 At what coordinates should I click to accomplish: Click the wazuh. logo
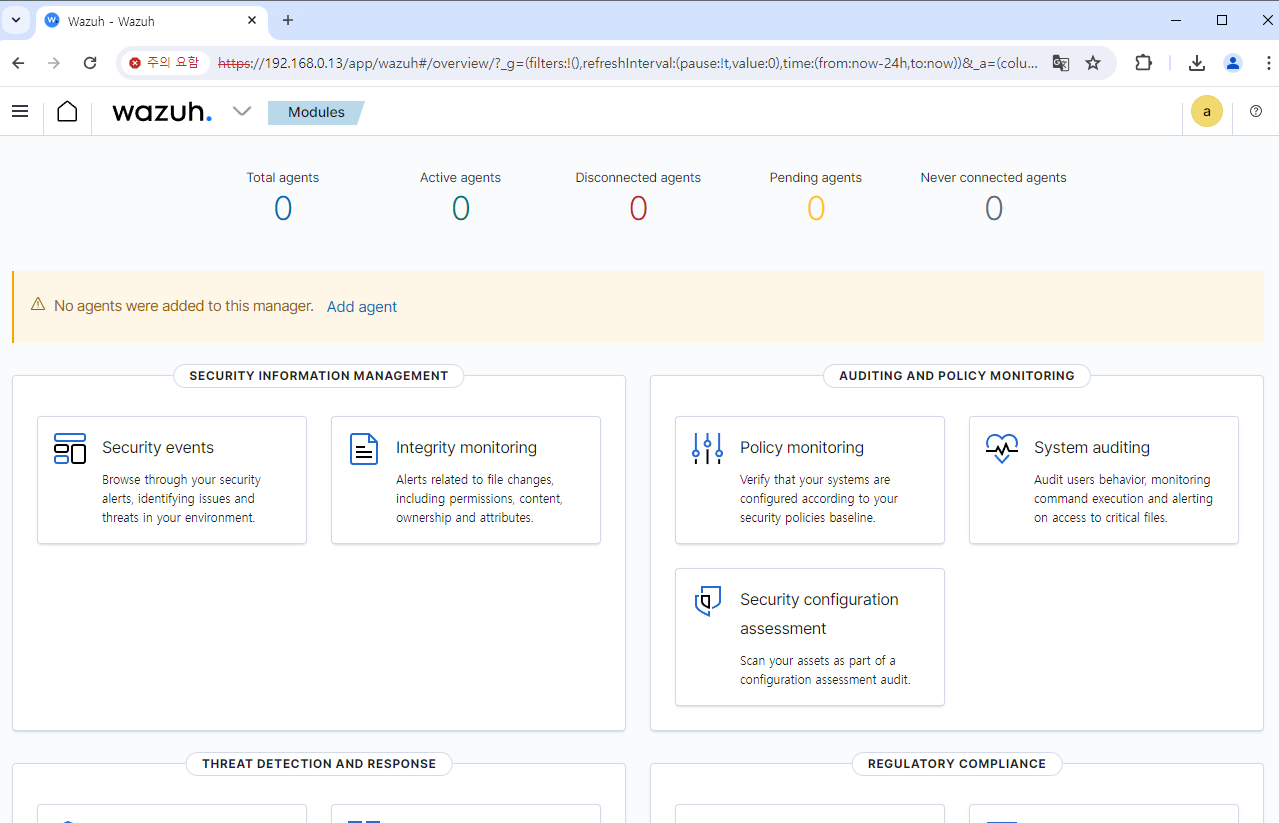pos(162,112)
